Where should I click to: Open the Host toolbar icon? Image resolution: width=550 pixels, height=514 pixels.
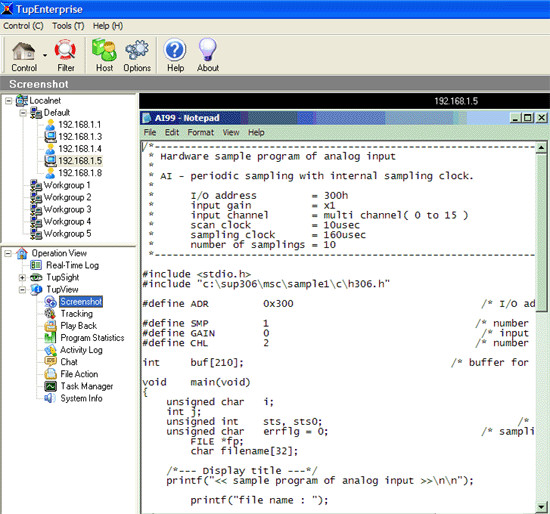pyautogui.click(x=104, y=50)
